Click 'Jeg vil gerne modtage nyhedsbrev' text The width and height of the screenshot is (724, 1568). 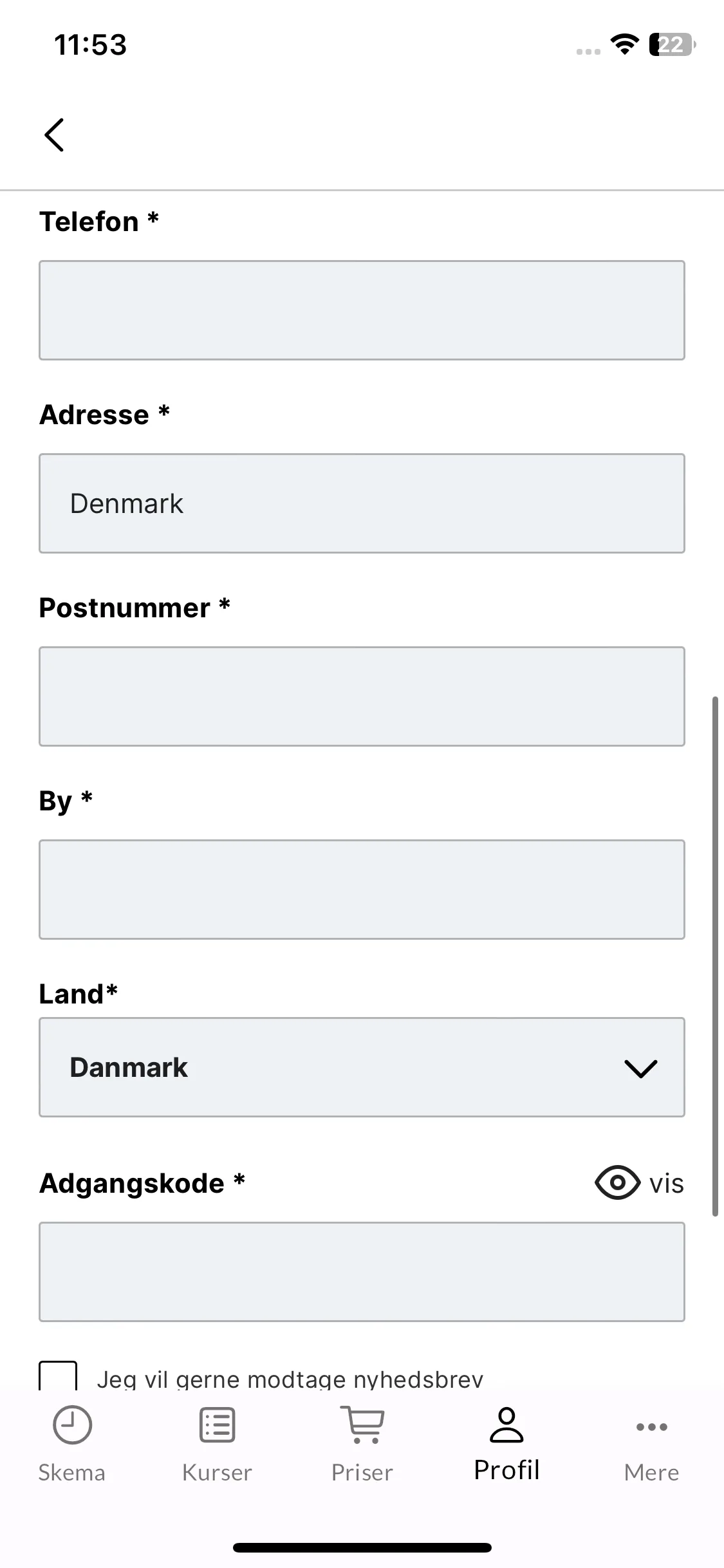(x=290, y=1379)
